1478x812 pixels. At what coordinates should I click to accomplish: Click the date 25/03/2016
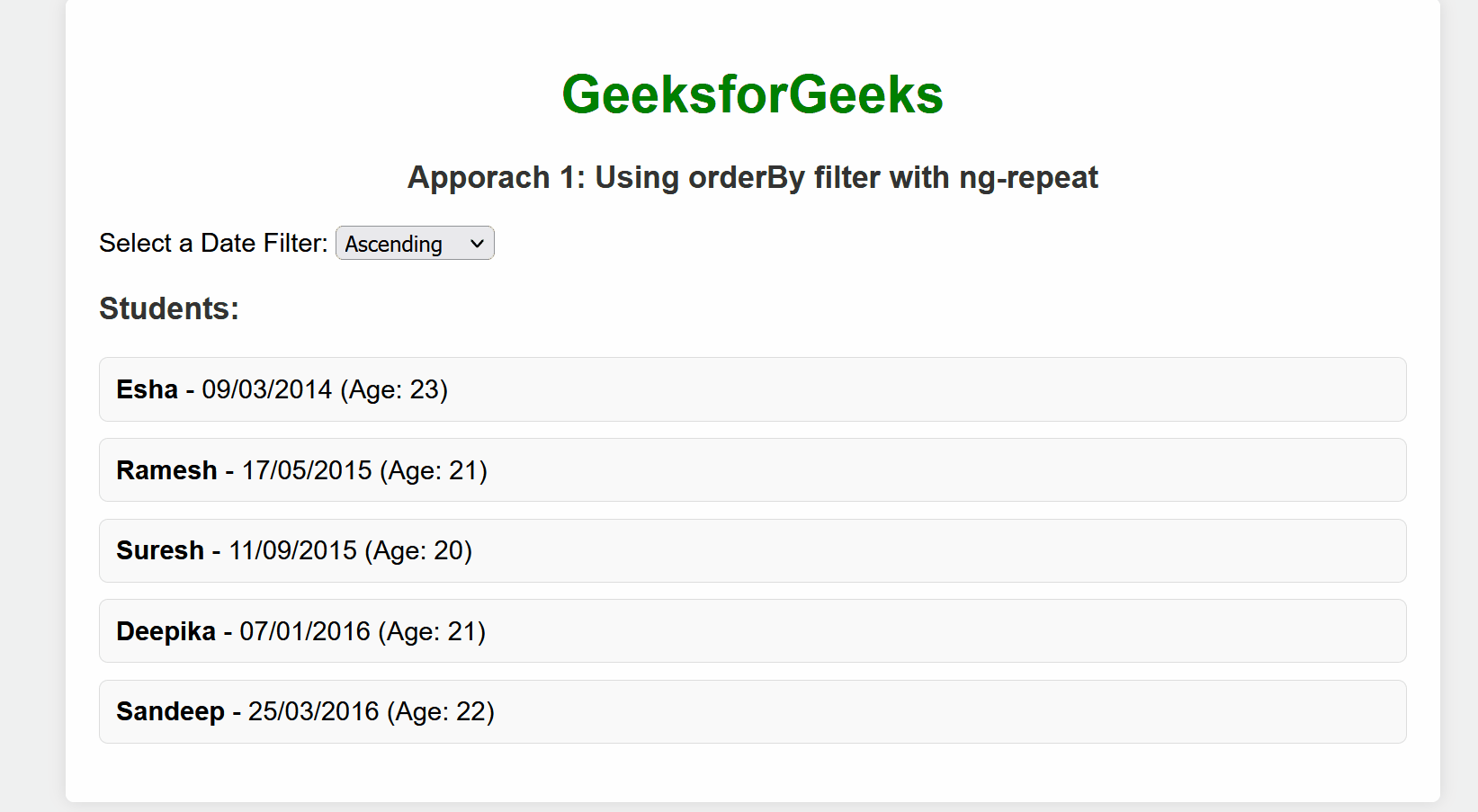pyautogui.click(x=314, y=711)
